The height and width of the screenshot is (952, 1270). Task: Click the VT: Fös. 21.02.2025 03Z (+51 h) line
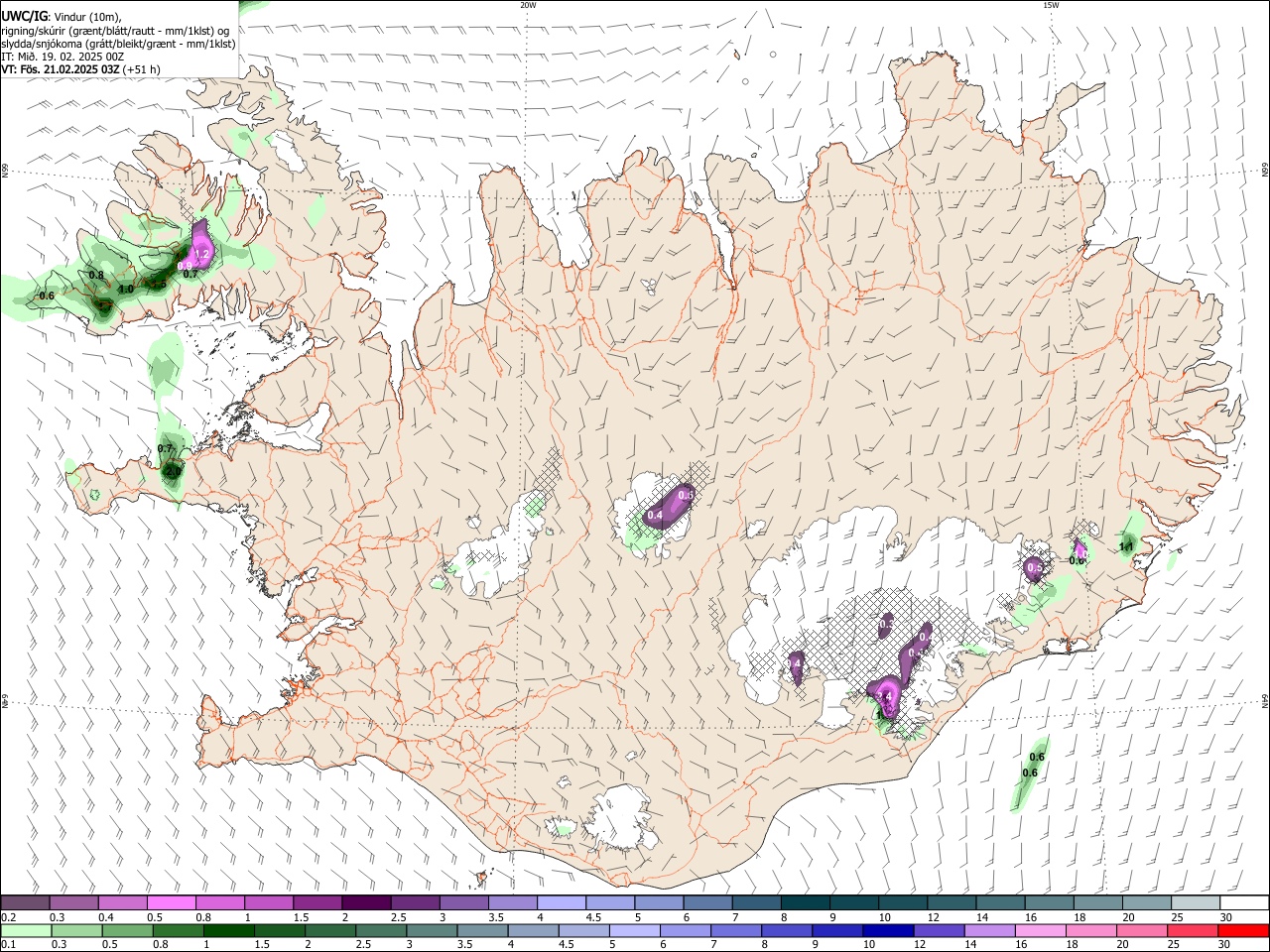(80, 69)
